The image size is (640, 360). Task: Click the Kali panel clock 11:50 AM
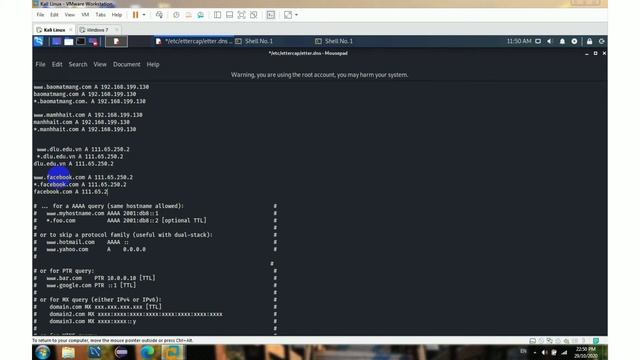(519, 41)
